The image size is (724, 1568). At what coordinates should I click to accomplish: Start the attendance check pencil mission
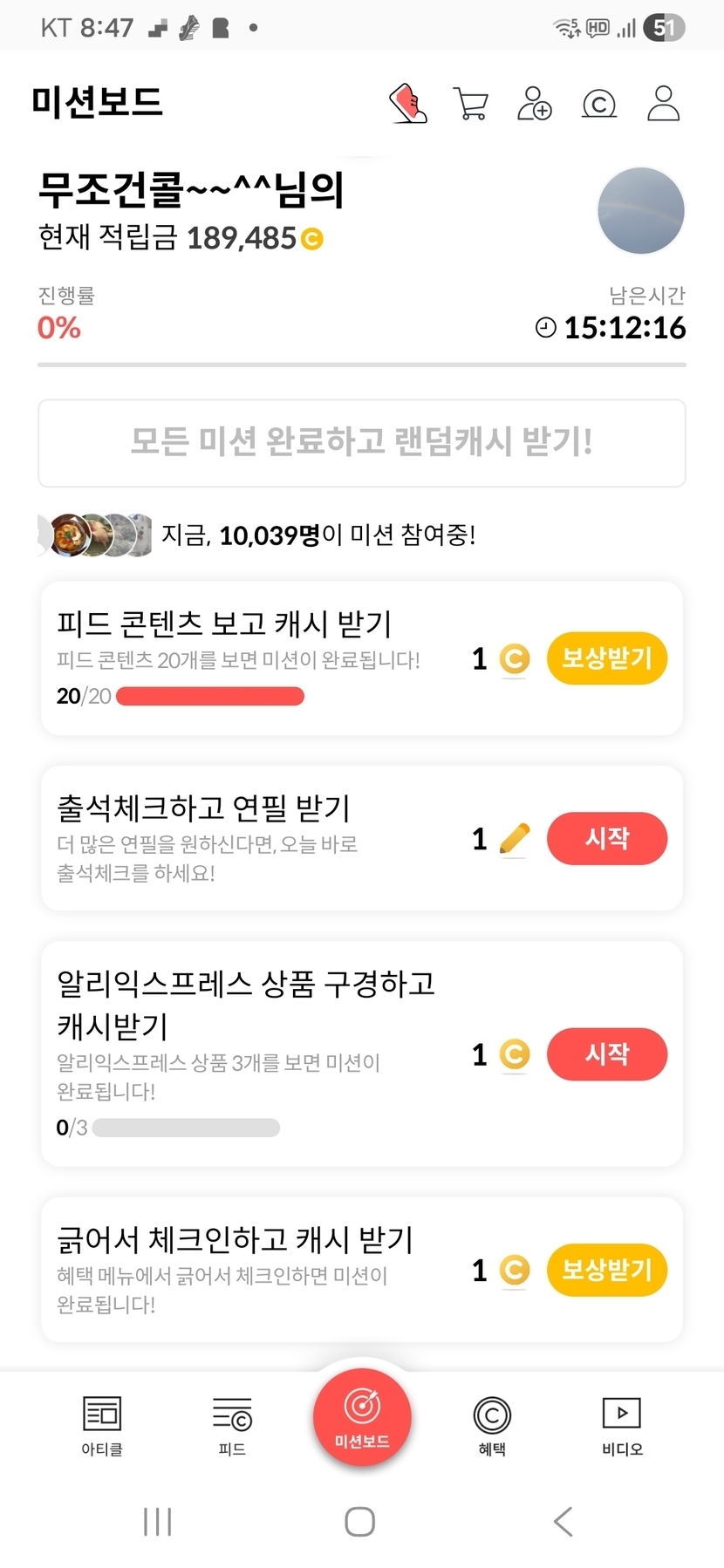[606, 839]
